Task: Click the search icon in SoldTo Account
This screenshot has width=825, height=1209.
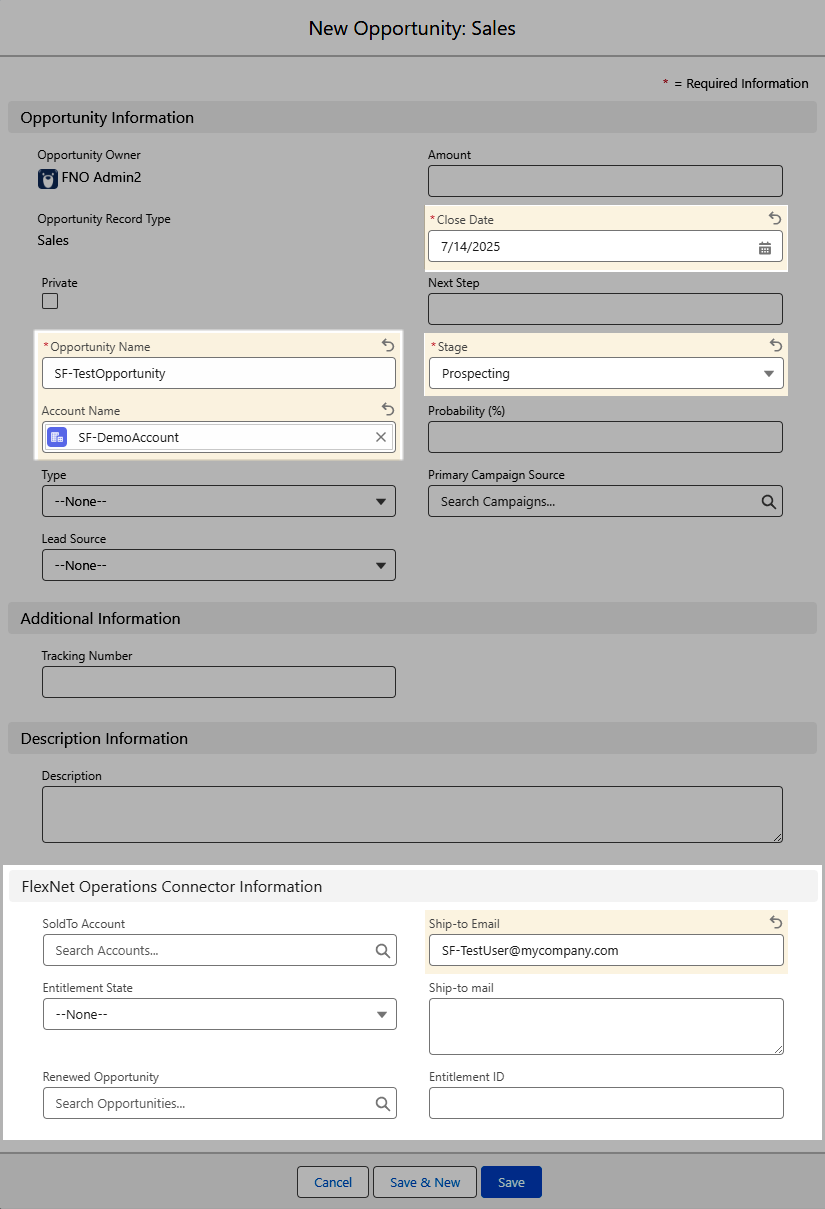Action: tap(382, 951)
